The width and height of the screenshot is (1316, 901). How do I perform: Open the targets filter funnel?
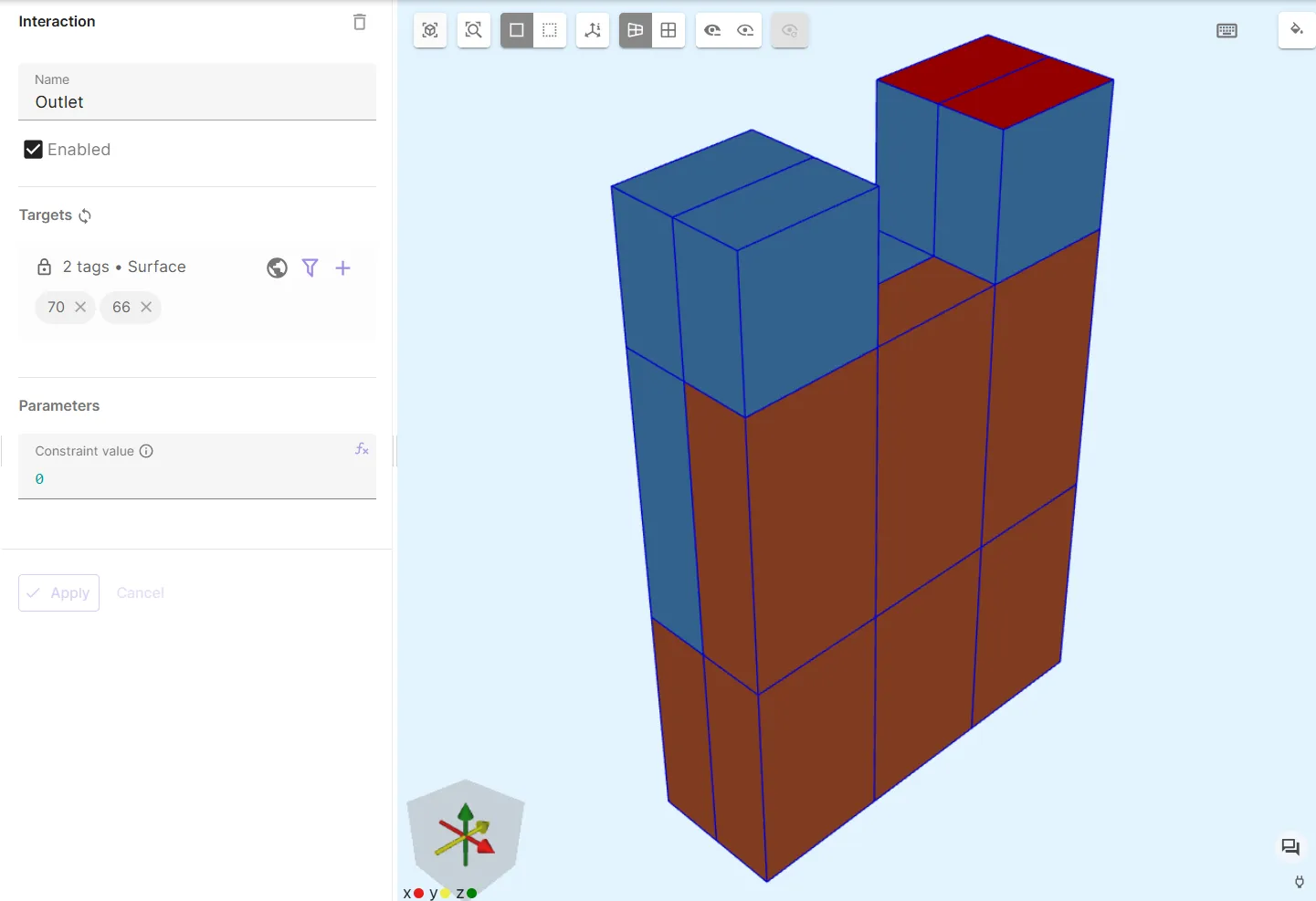point(311,267)
